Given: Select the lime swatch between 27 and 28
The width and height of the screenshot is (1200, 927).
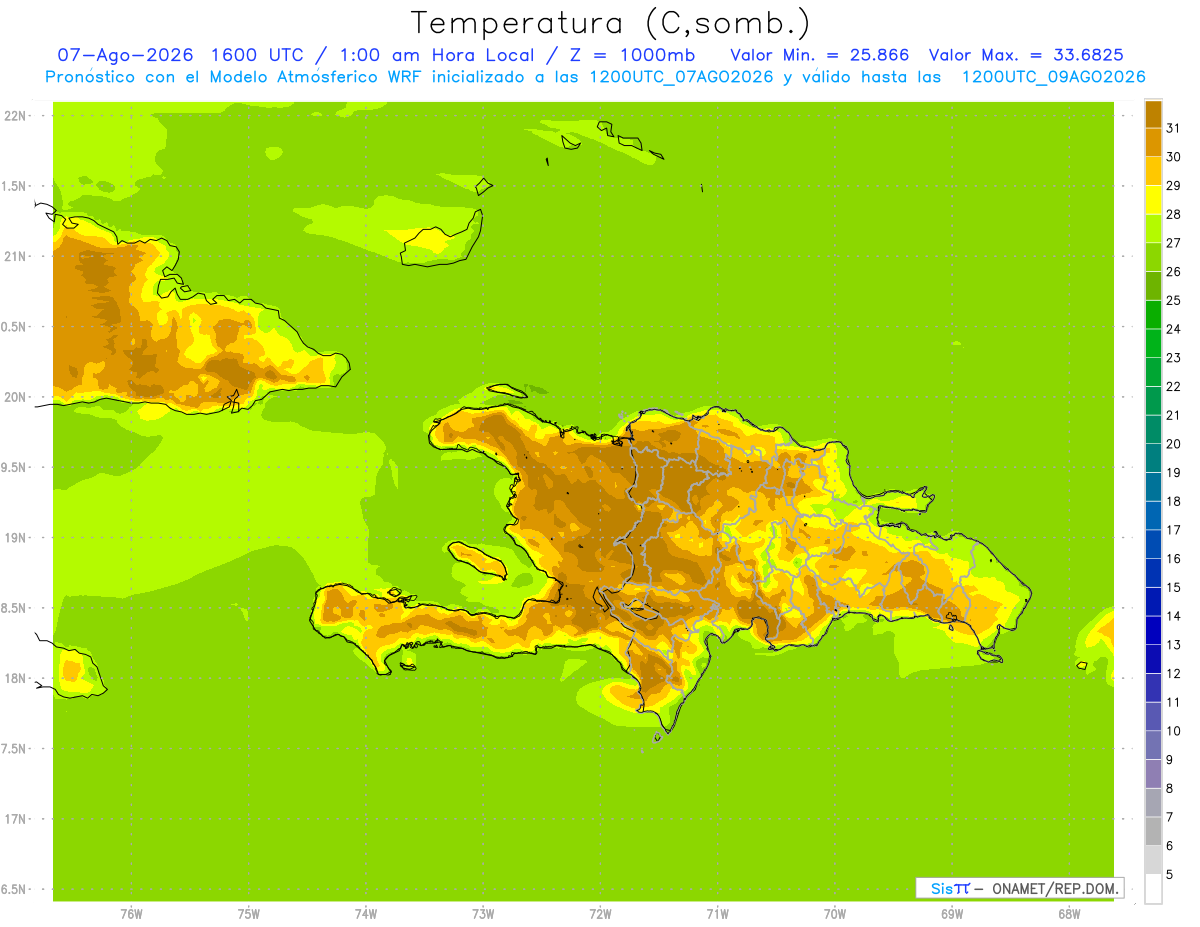Looking at the screenshot, I should [1153, 228].
